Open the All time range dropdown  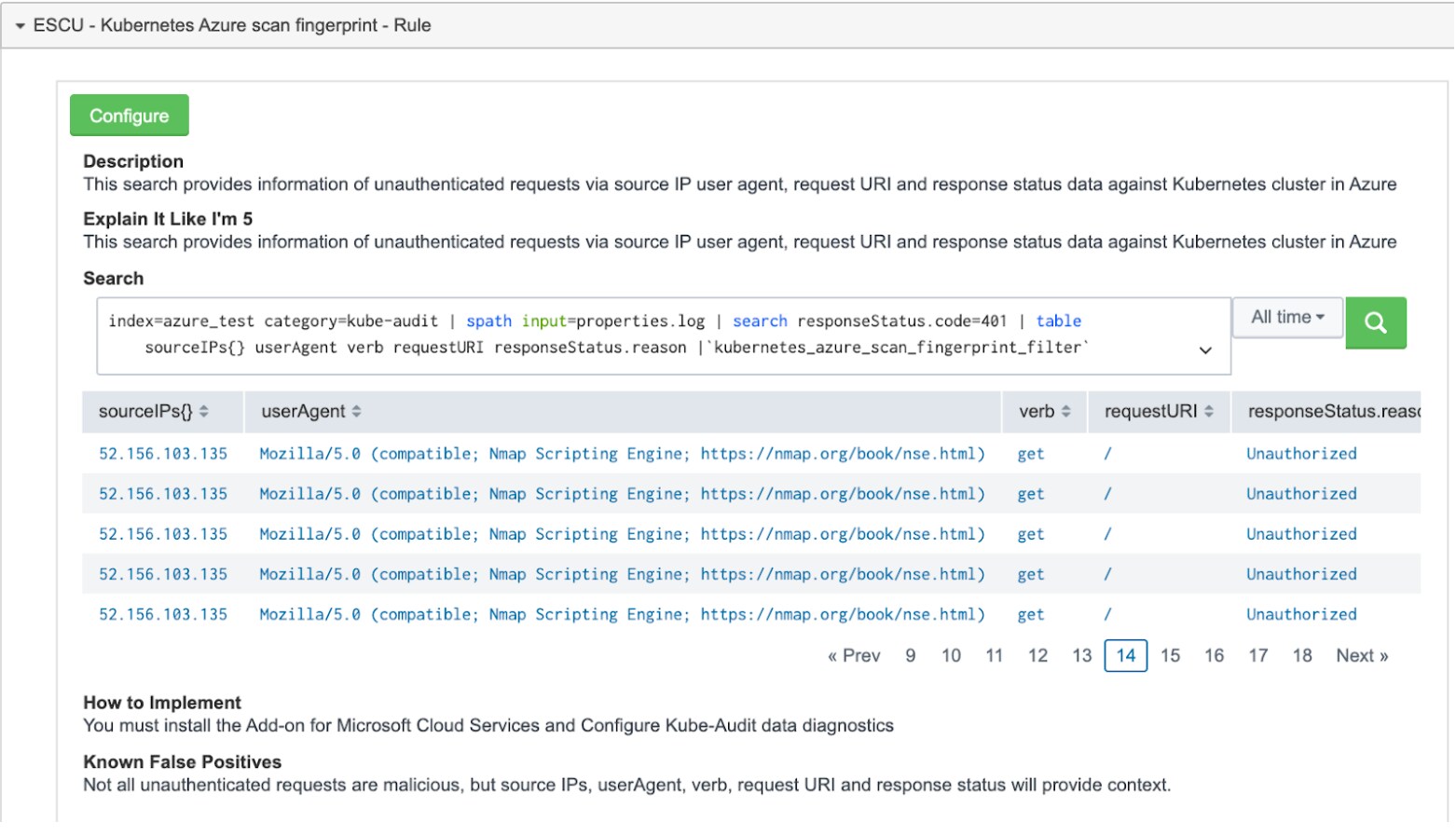click(x=1287, y=317)
